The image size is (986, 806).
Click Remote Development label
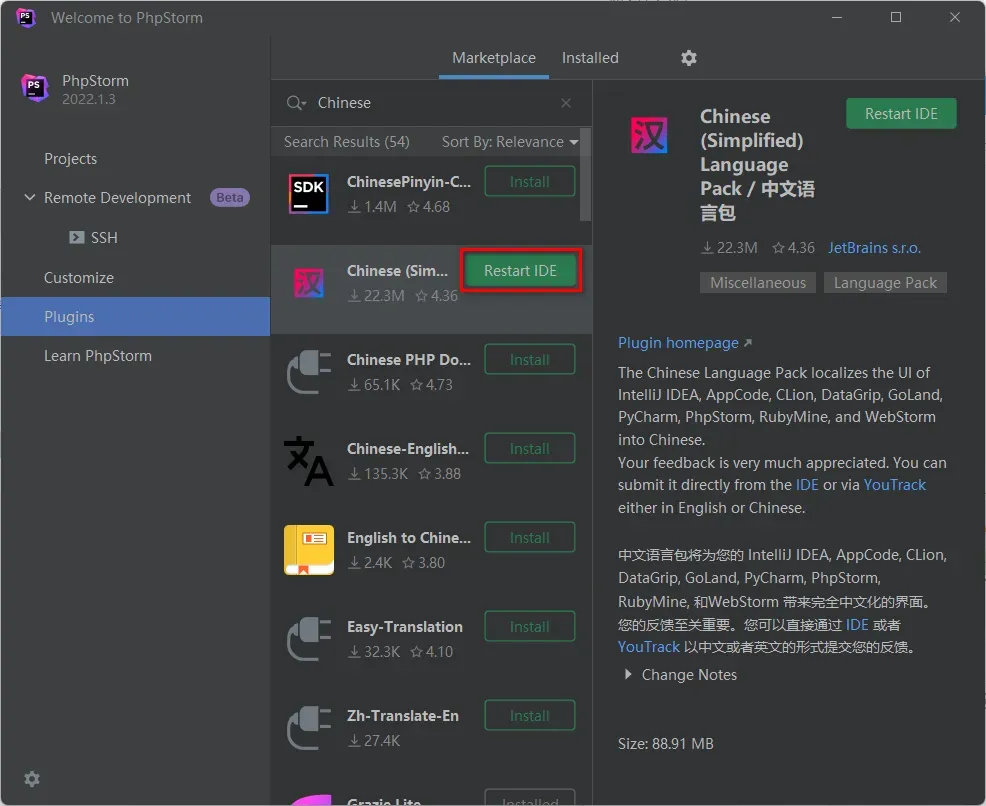(117, 197)
